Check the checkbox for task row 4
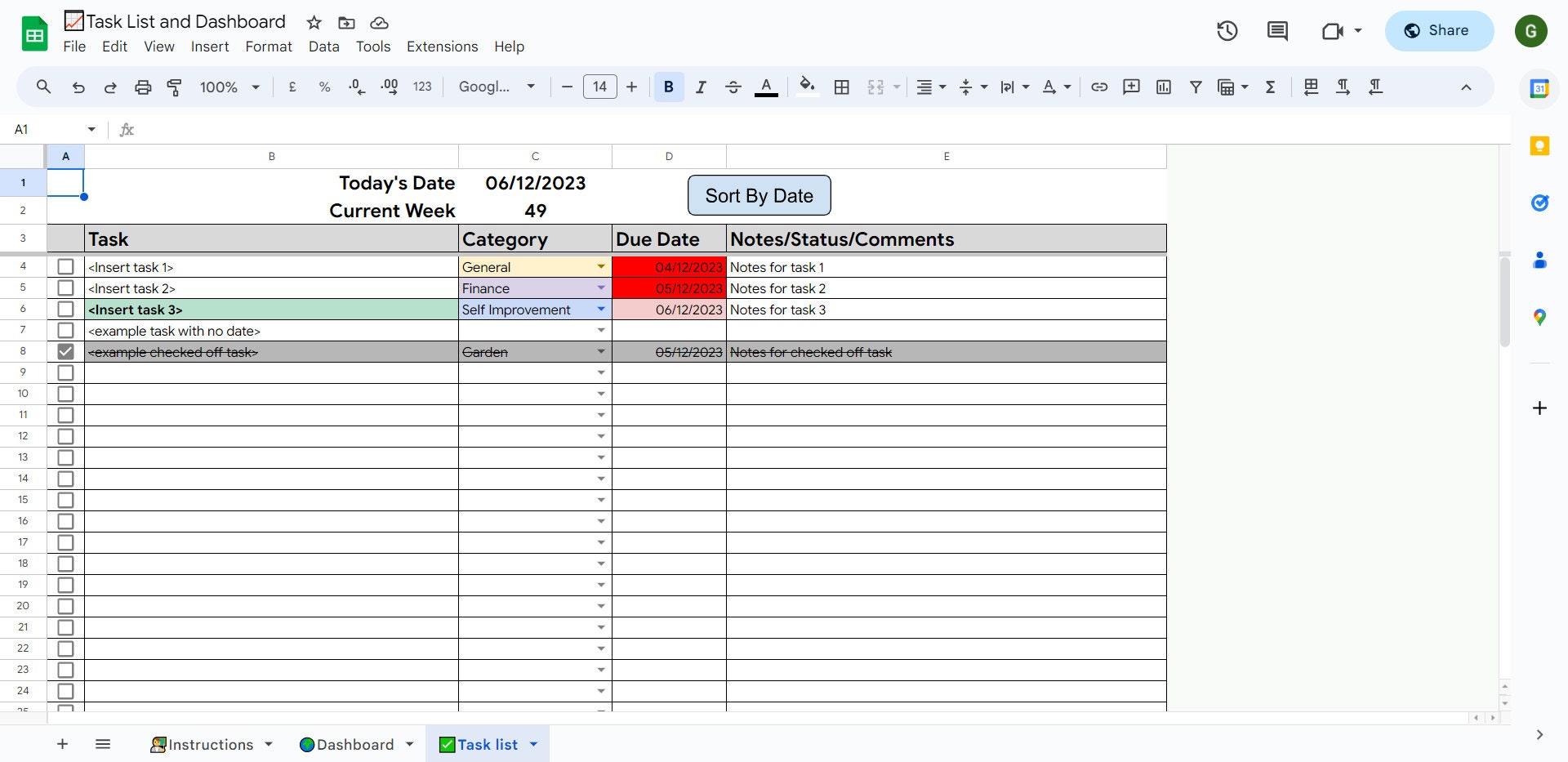Screen dimensions: 1568x762 [65, 266]
